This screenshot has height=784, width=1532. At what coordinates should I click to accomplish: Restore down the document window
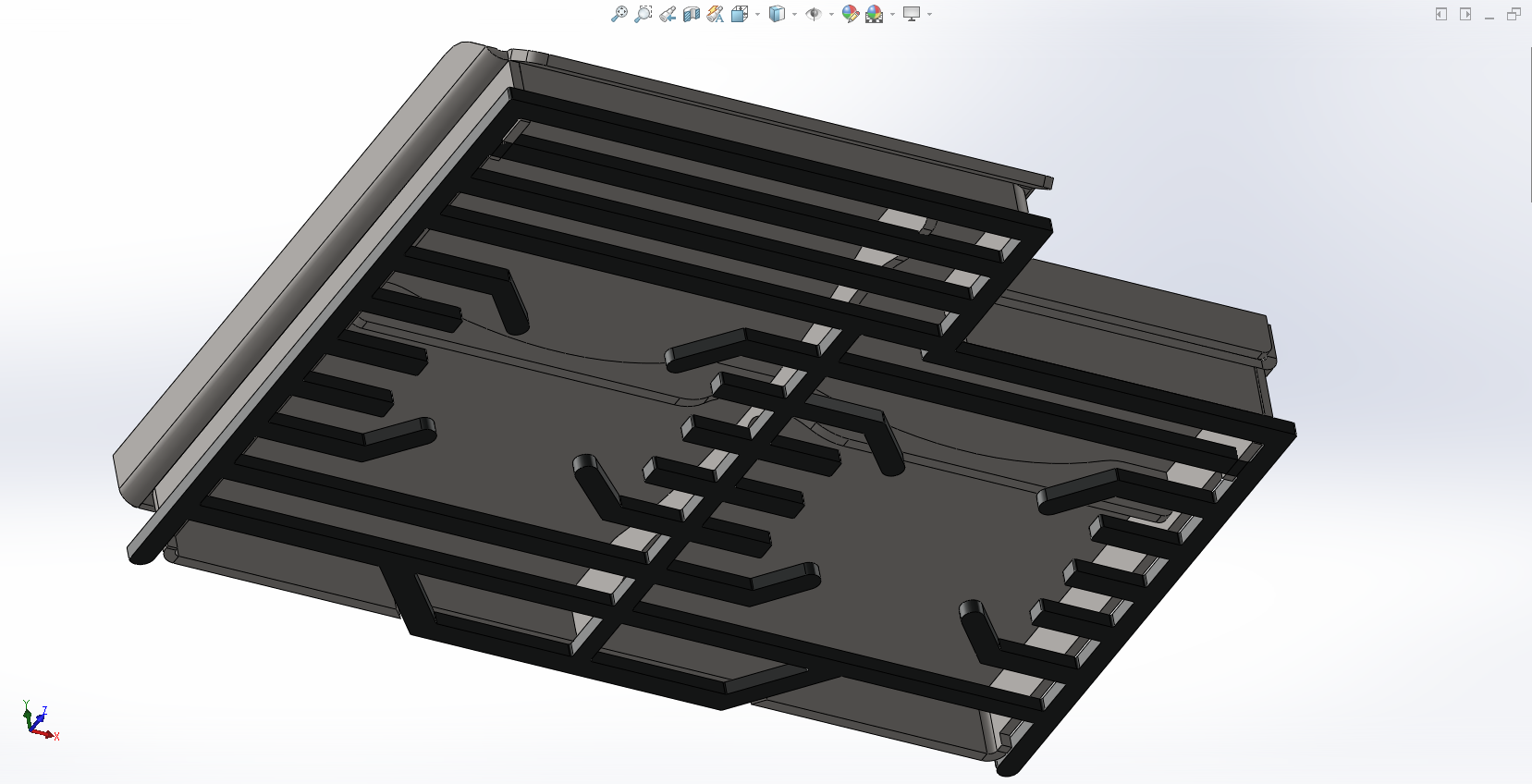coord(1514,14)
